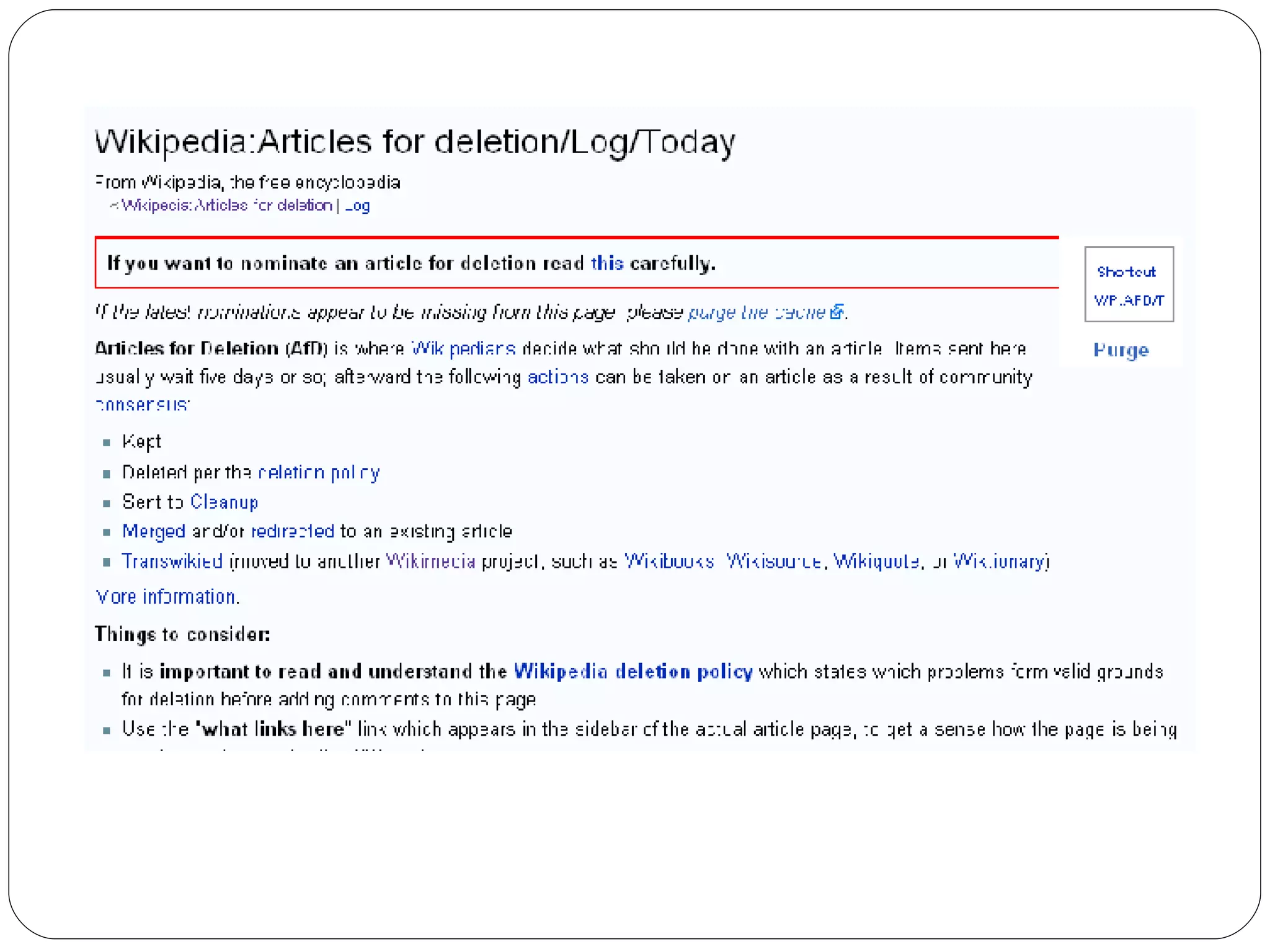Image resolution: width=1270 pixels, height=952 pixels.
Task: Click the Merged link
Action: (153, 531)
